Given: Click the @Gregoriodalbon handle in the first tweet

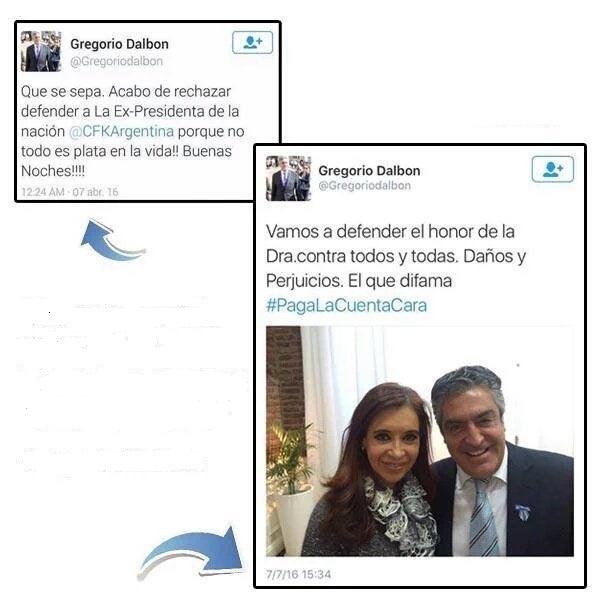Looking at the screenshot, I should 116,61.
